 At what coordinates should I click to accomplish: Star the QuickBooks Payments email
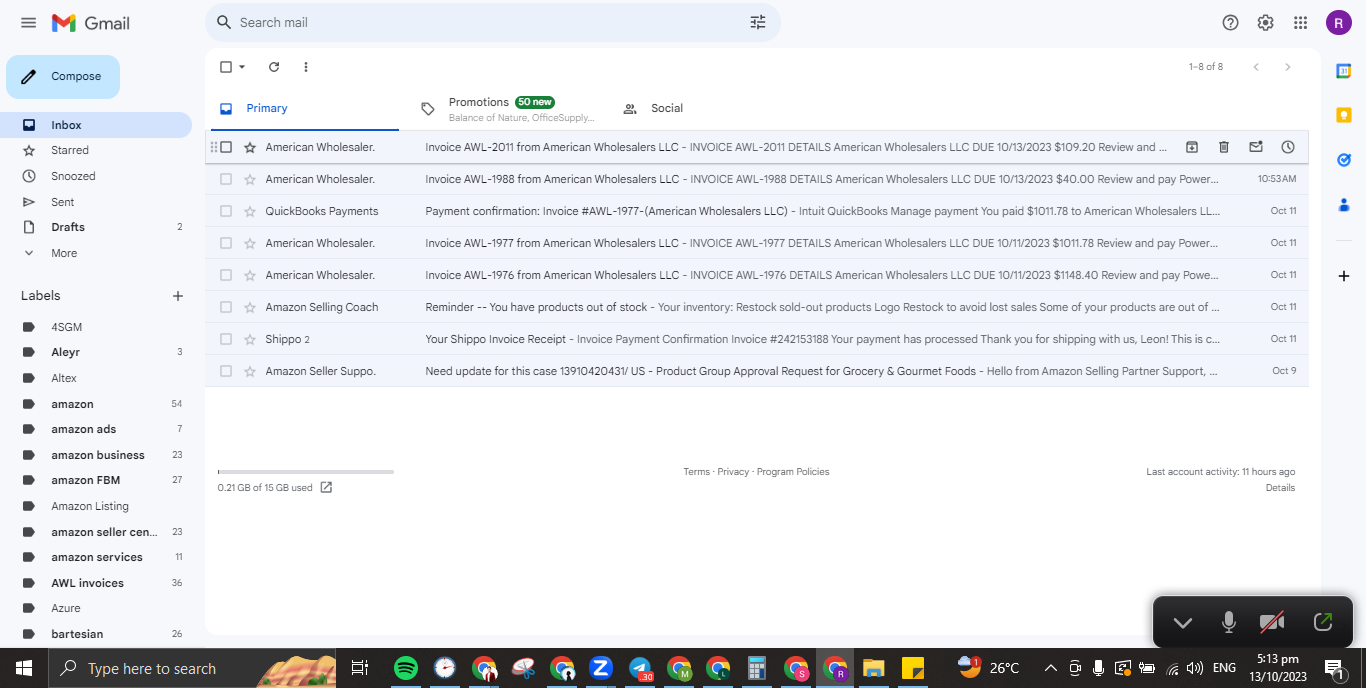[x=250, y=211]
